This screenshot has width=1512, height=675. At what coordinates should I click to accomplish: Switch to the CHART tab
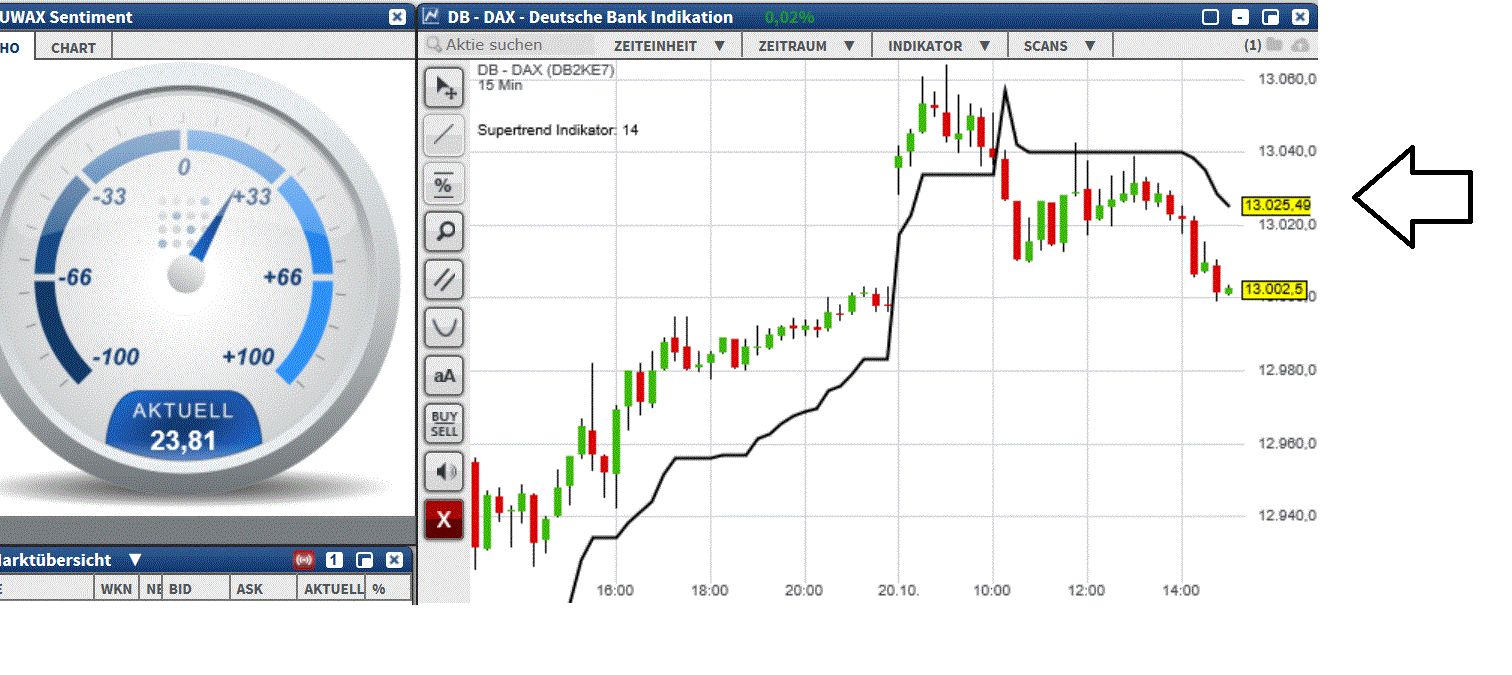click(71, 46)
